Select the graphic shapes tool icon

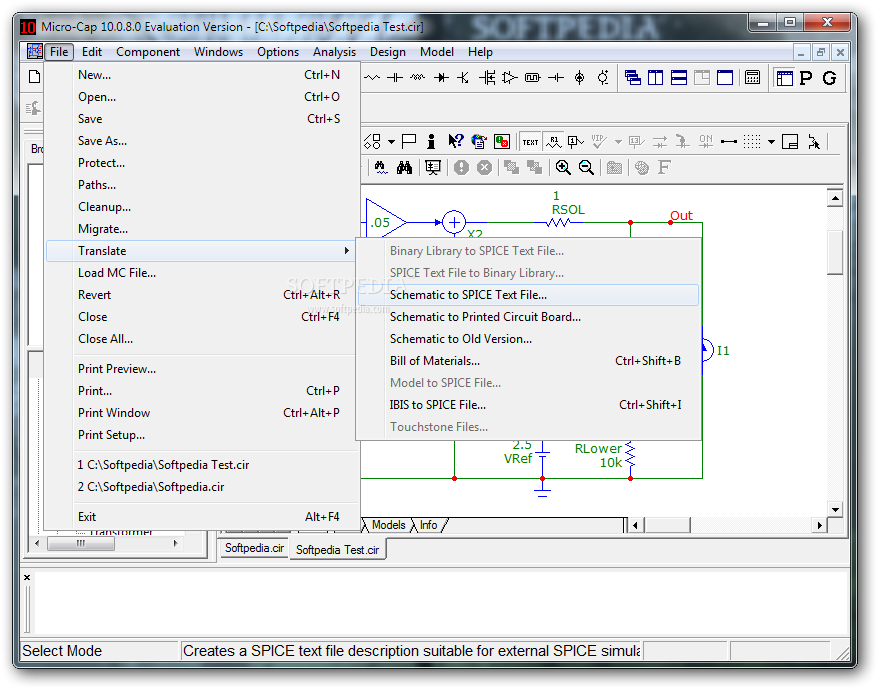click(x=372, y=141)
